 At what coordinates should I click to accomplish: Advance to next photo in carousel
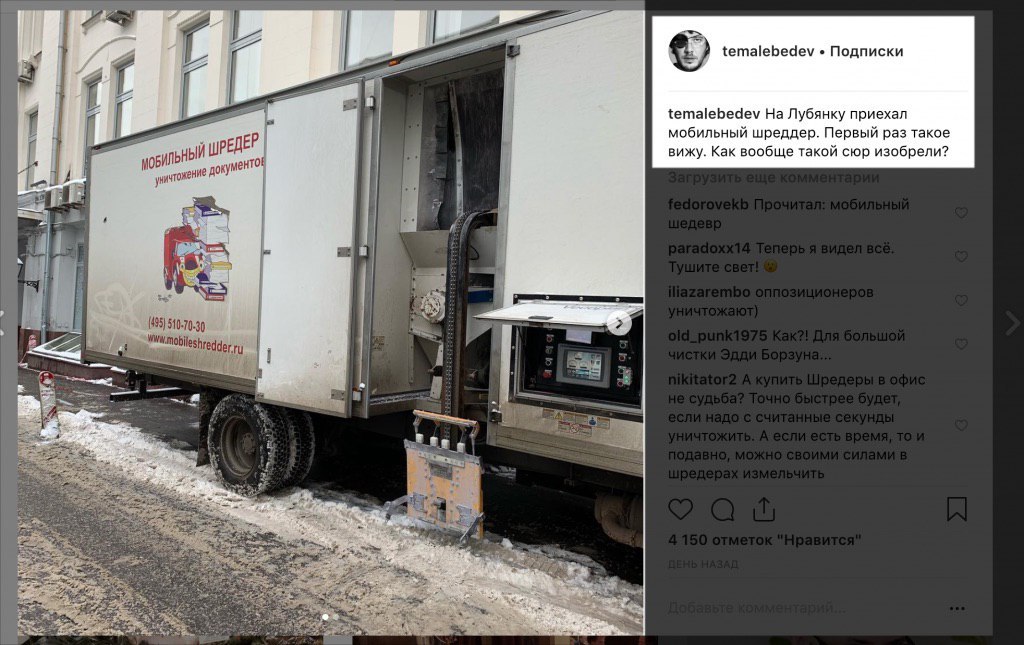(x=619, y=323)
